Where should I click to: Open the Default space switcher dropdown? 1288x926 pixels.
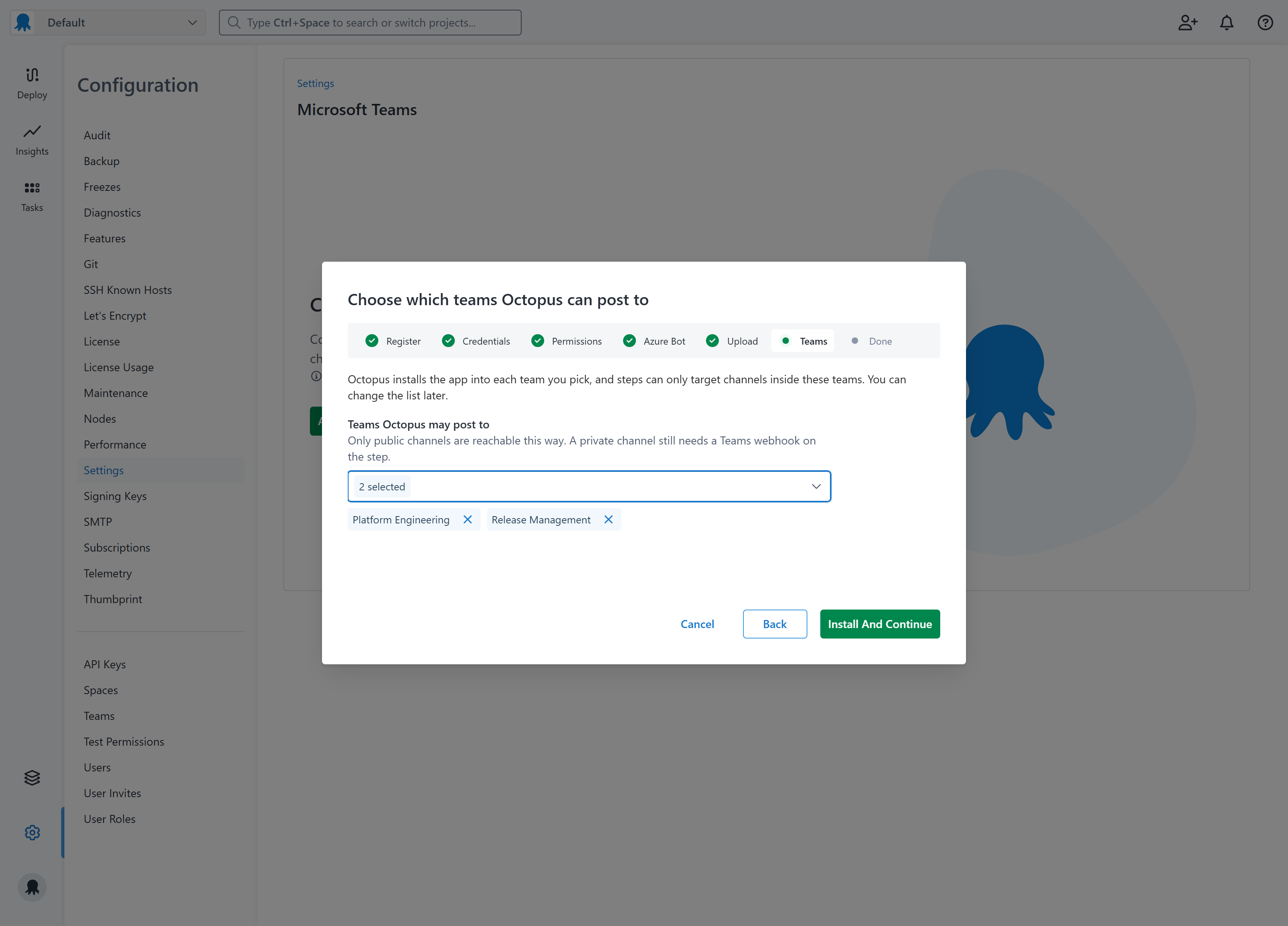(x=108, y=23)
